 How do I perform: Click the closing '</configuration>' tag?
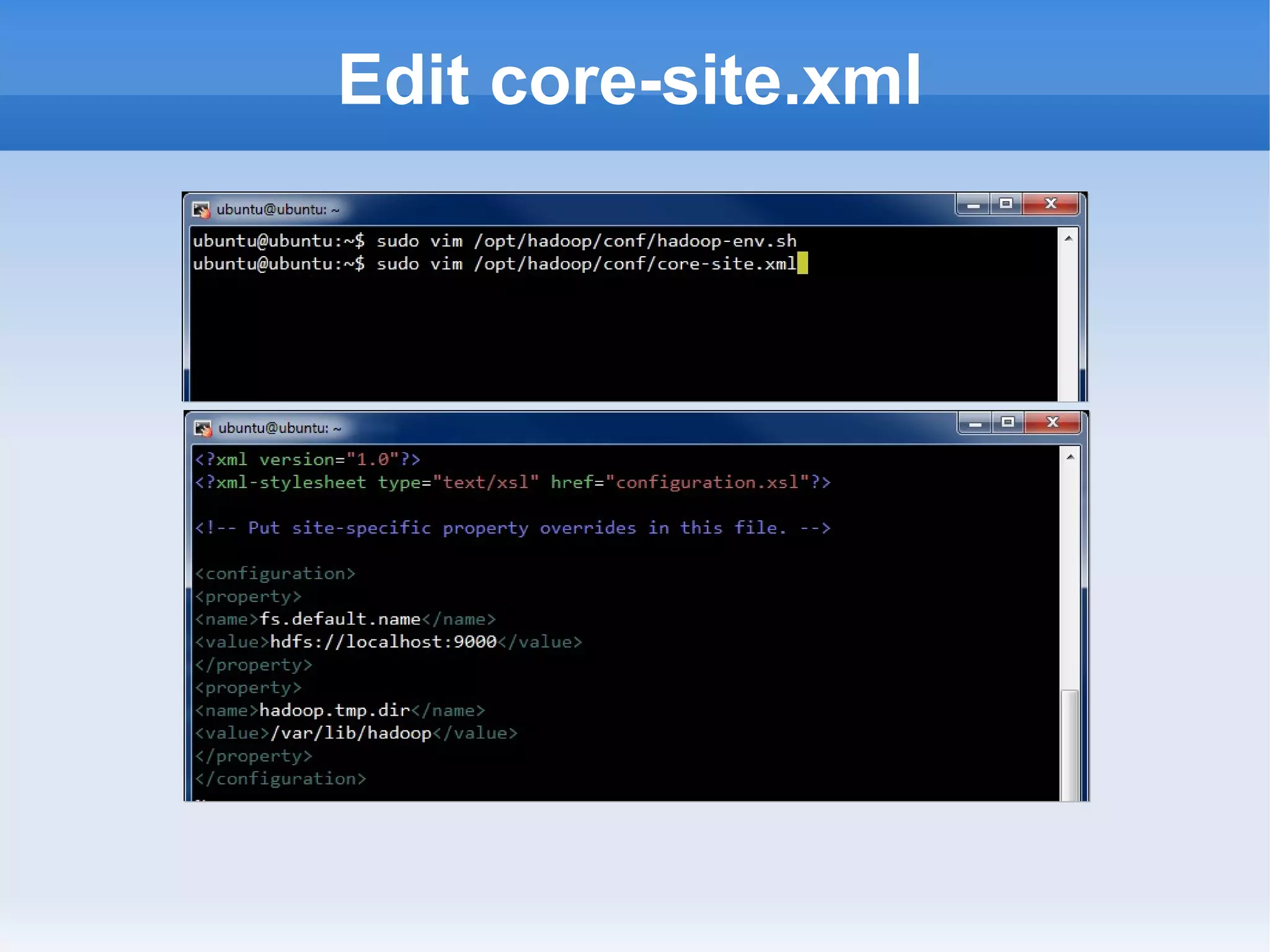(x=280, y=779)
